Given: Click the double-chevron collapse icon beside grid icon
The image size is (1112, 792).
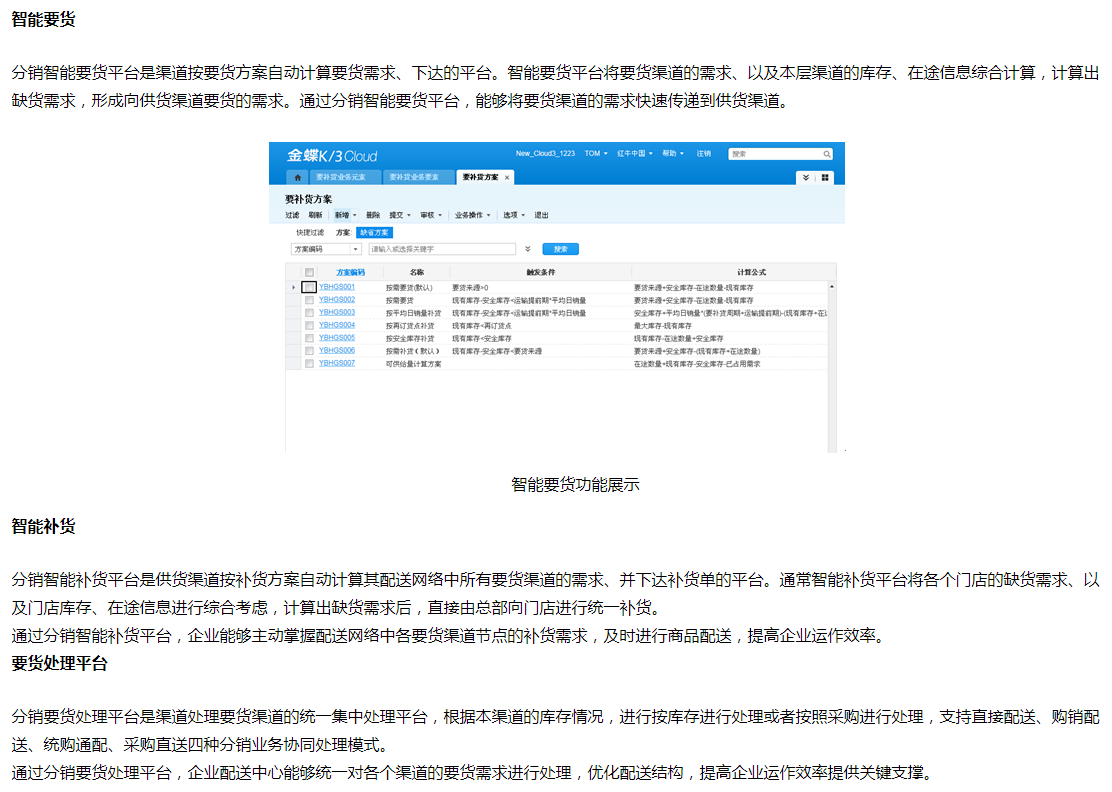Looking at the screenshot, I should pyautogui.click(x=806, y=177).
